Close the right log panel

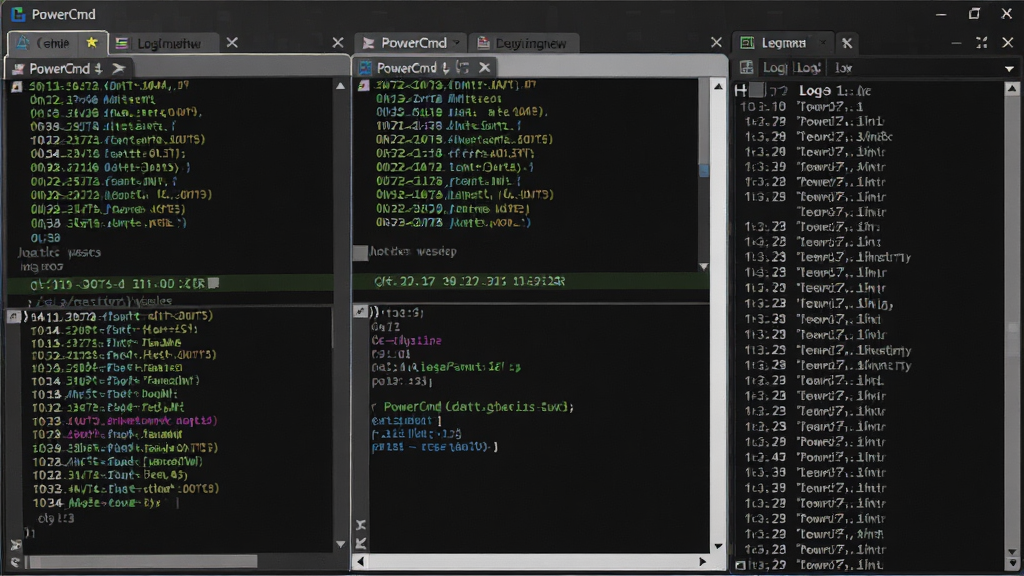point(1008,42)
